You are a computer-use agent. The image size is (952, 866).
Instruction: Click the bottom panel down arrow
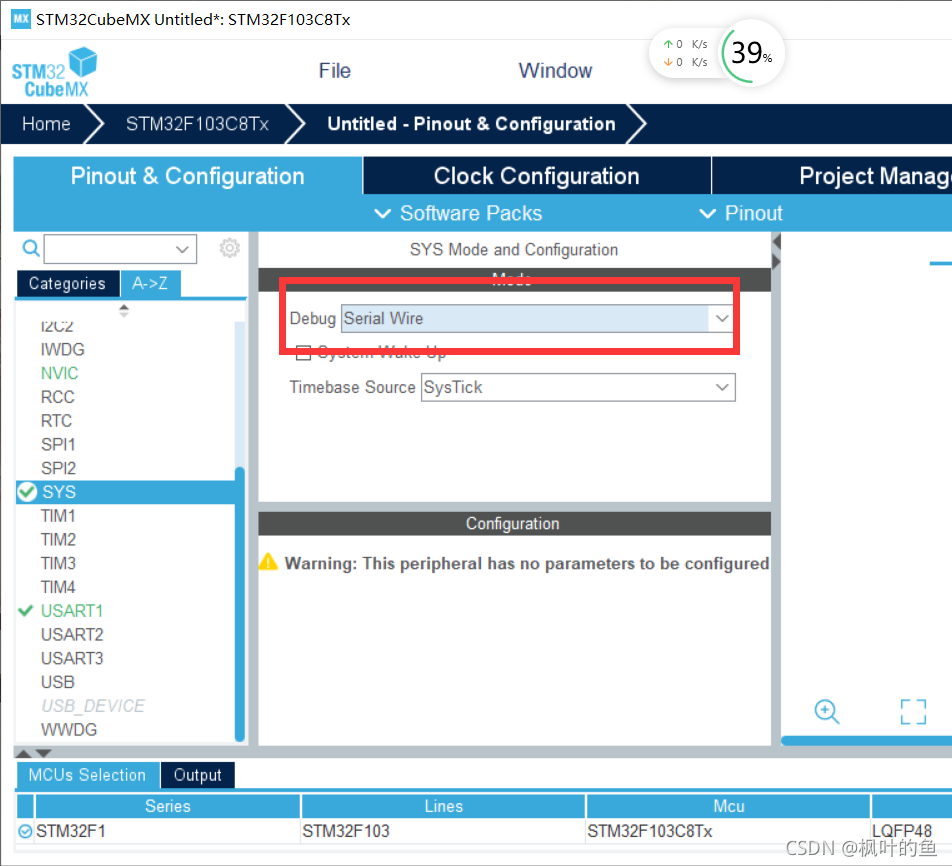point(44,754)
